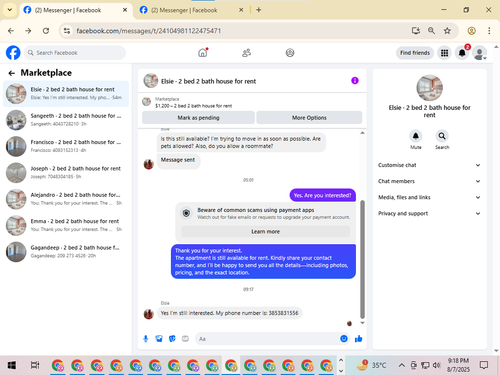Open emoji picker in message box
Screen dimensions: 500x375
(344, 339)
